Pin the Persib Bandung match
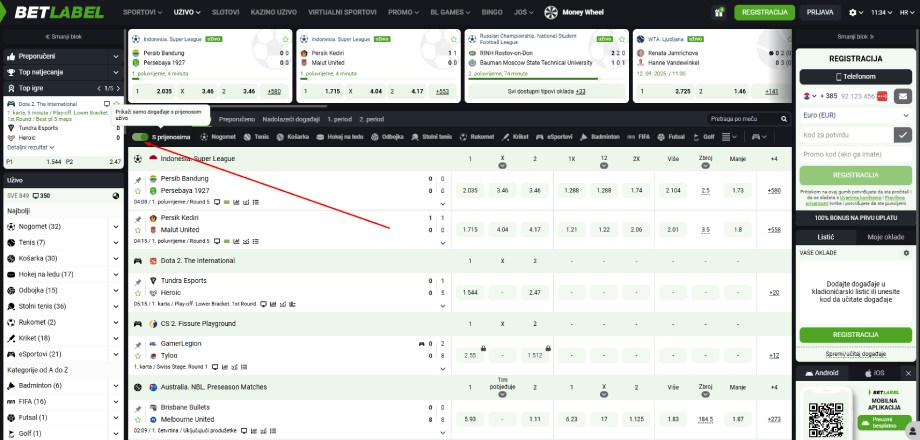The image size is (920, 440). (x=138, y=180)
